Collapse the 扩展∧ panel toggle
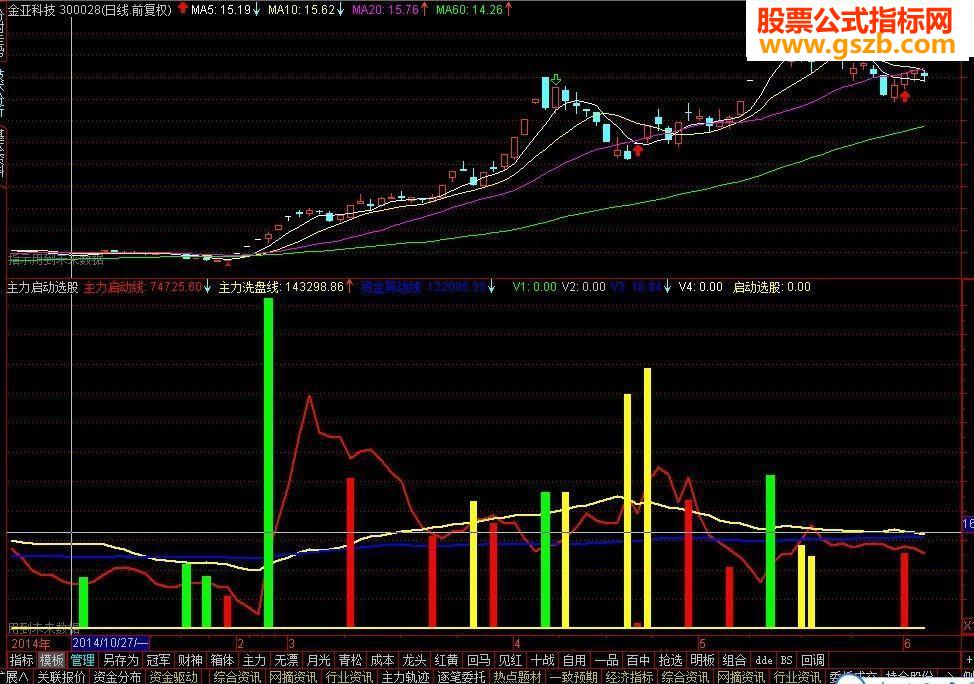This screenshot has height=684, width=974. tap(14, 677)
